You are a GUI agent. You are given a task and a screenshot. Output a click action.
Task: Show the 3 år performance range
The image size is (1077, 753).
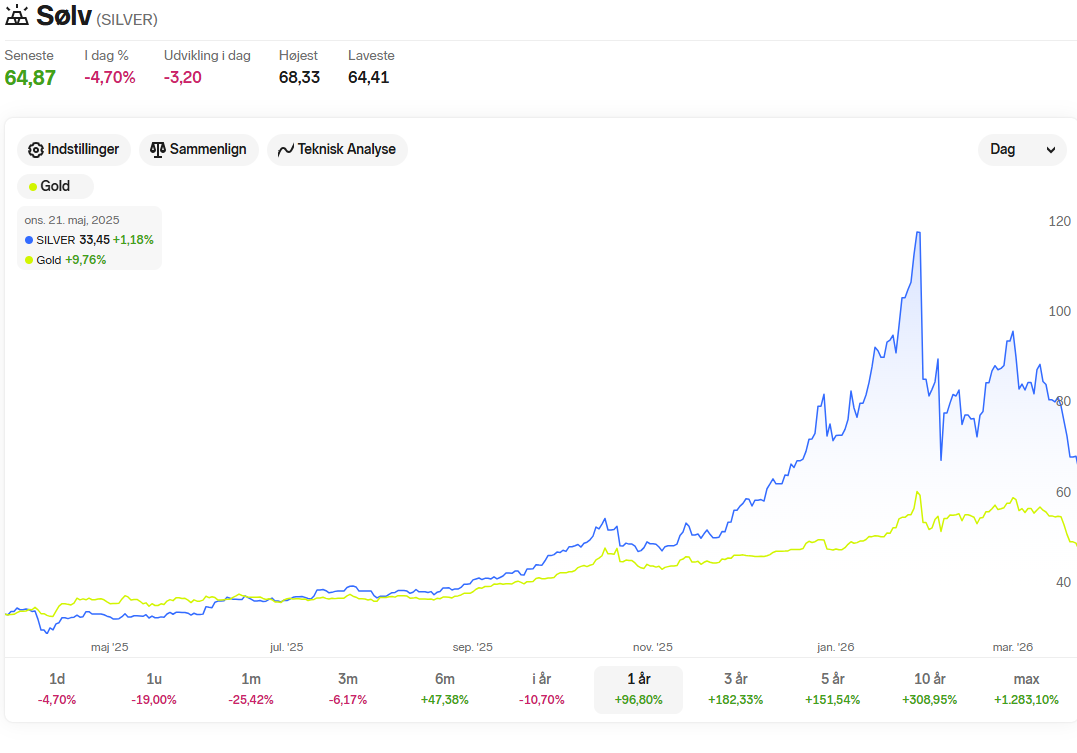(x=736, y=689)
